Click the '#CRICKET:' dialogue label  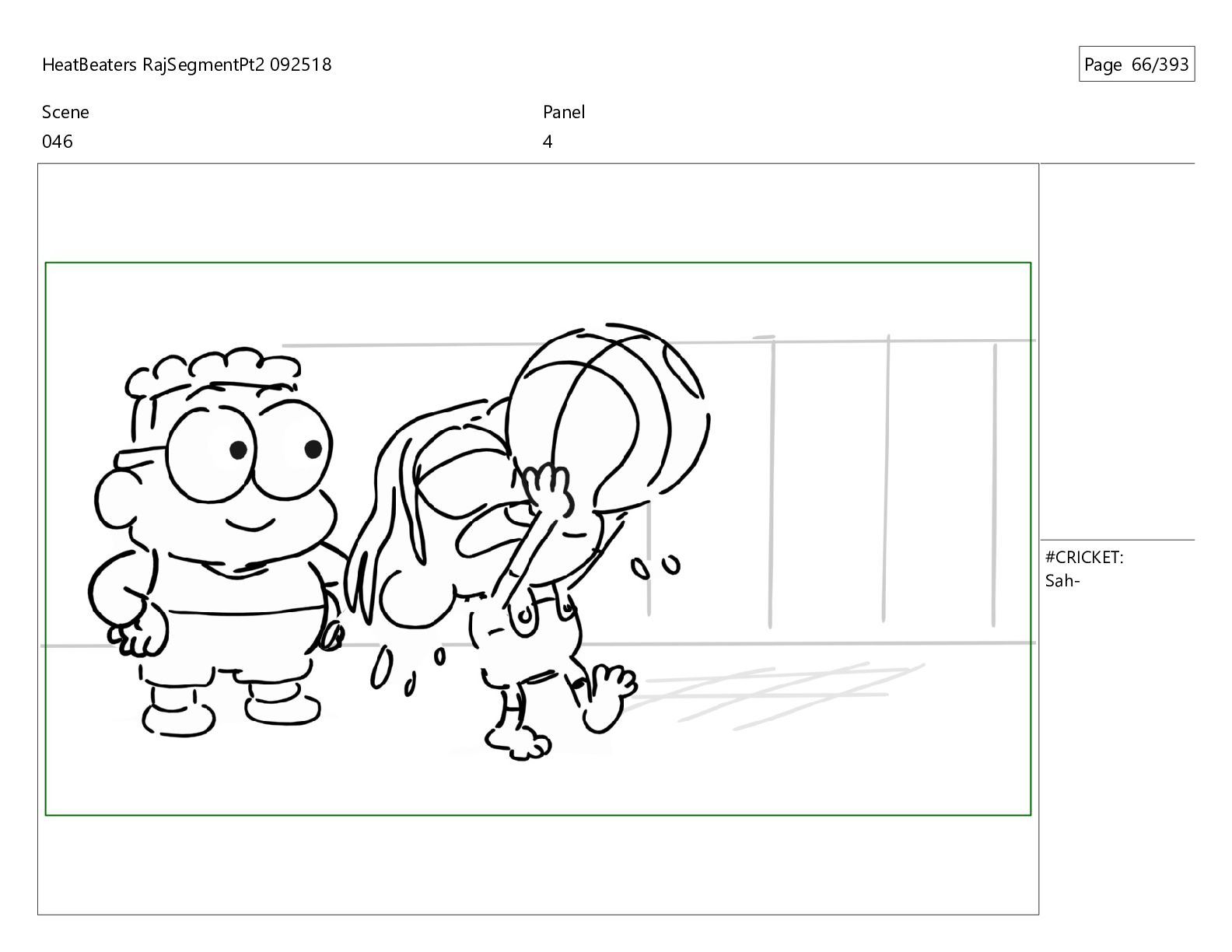click(1084, 557)
